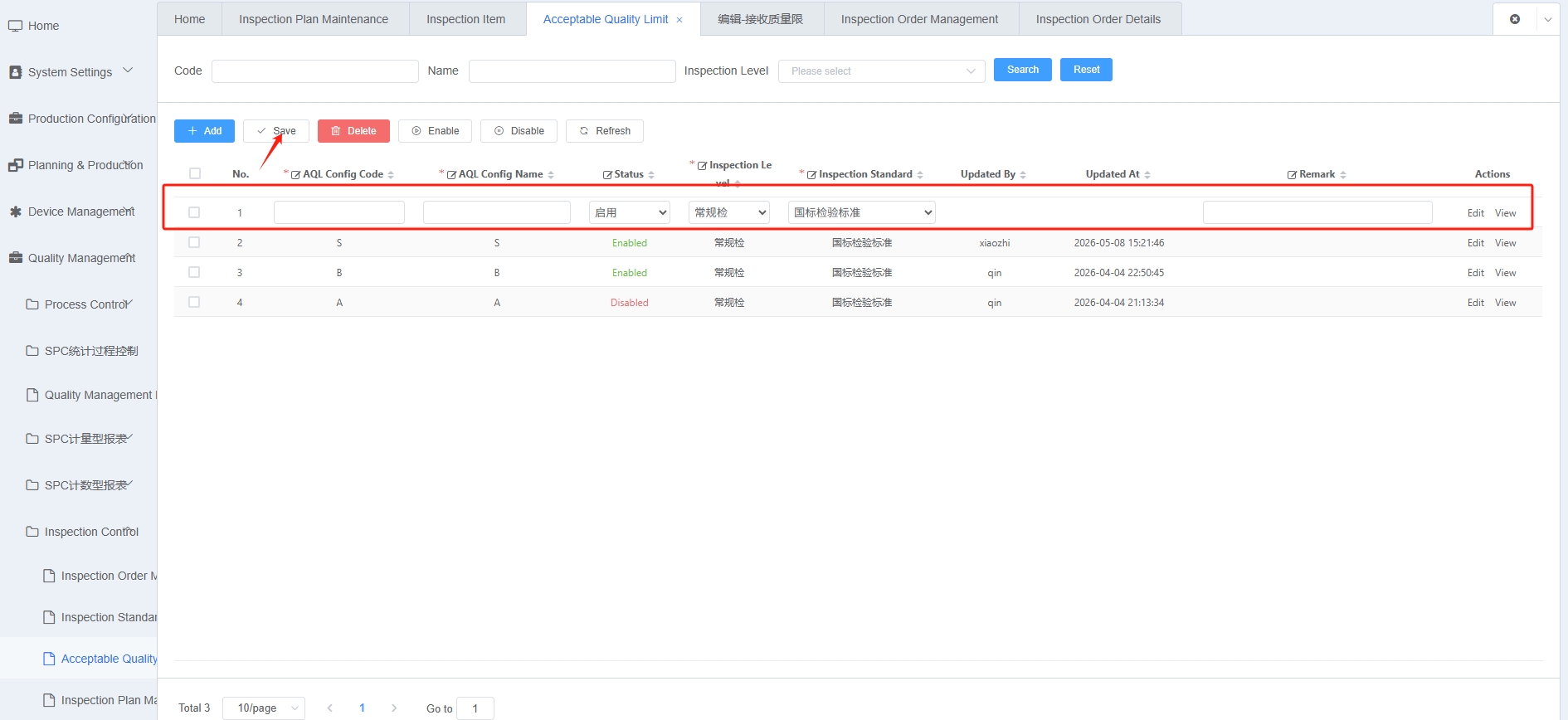The width and height of the screenshot is (1568, 720).
Task: Go to previous page arrow
Action: click(x=330, y=708)
